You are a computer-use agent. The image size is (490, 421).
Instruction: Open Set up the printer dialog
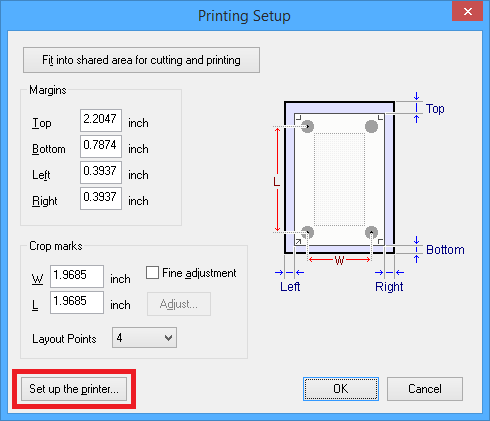[74, 389]
